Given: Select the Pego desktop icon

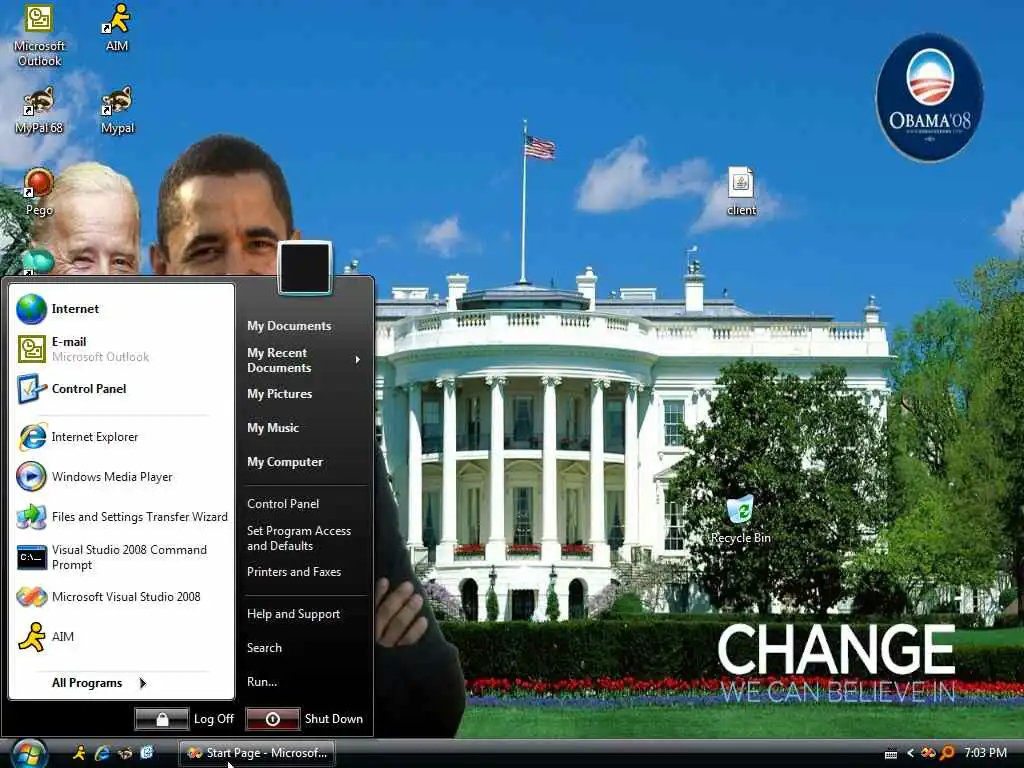Looking at the screenshot, I should (39, 192).
